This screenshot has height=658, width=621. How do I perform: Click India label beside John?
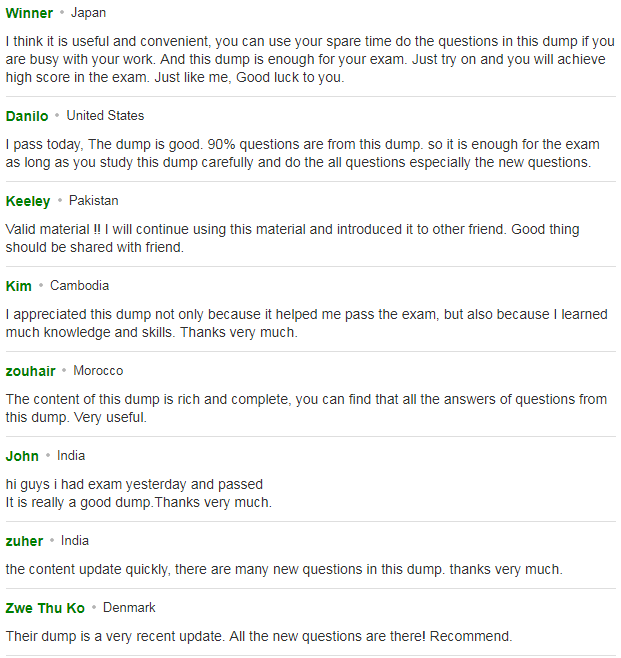(x=71, y=456)
